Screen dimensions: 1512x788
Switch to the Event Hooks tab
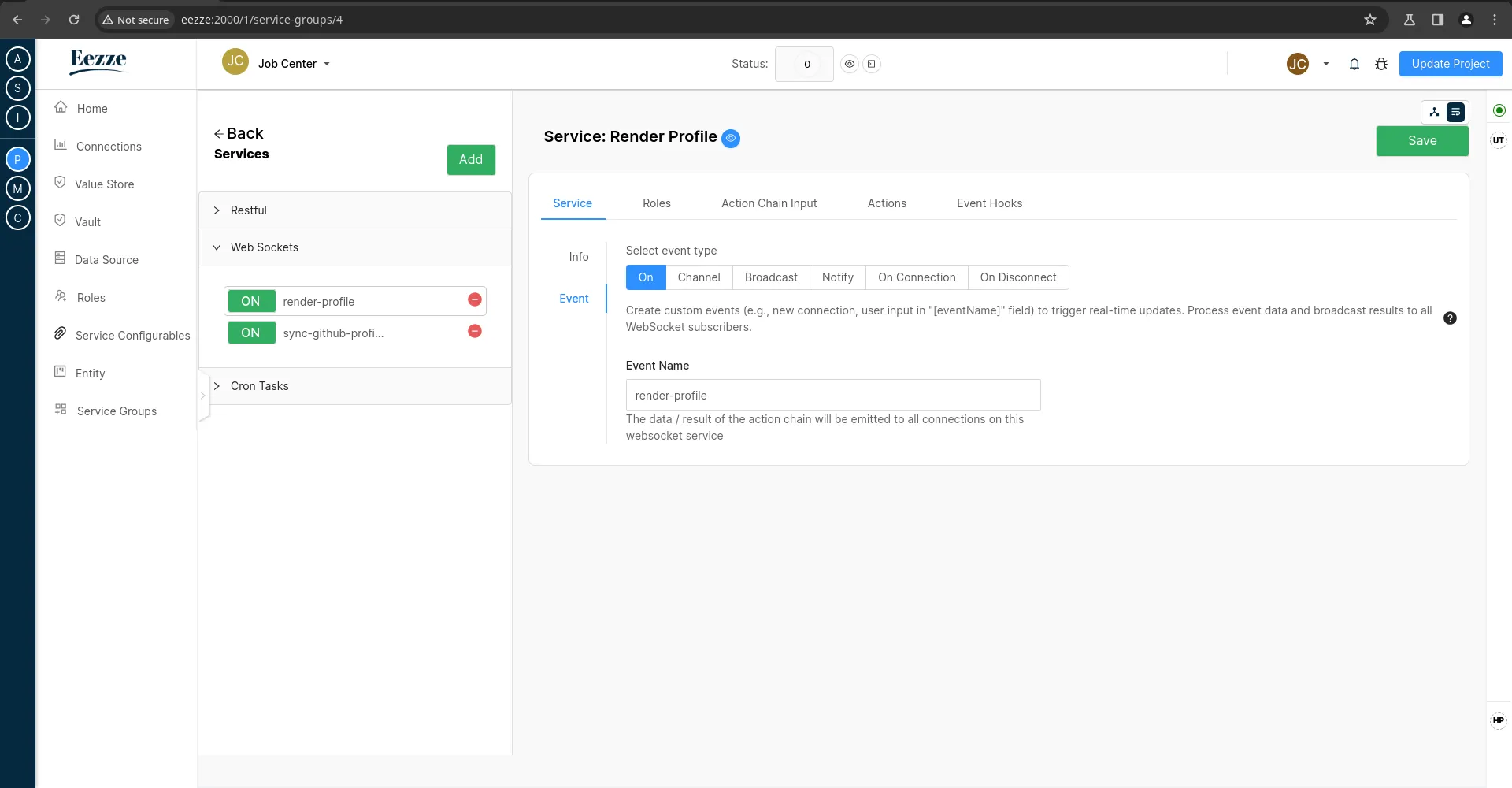989,203
